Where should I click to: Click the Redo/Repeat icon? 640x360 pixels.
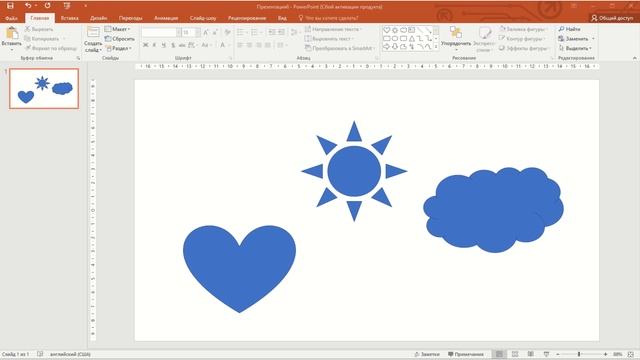48,6
